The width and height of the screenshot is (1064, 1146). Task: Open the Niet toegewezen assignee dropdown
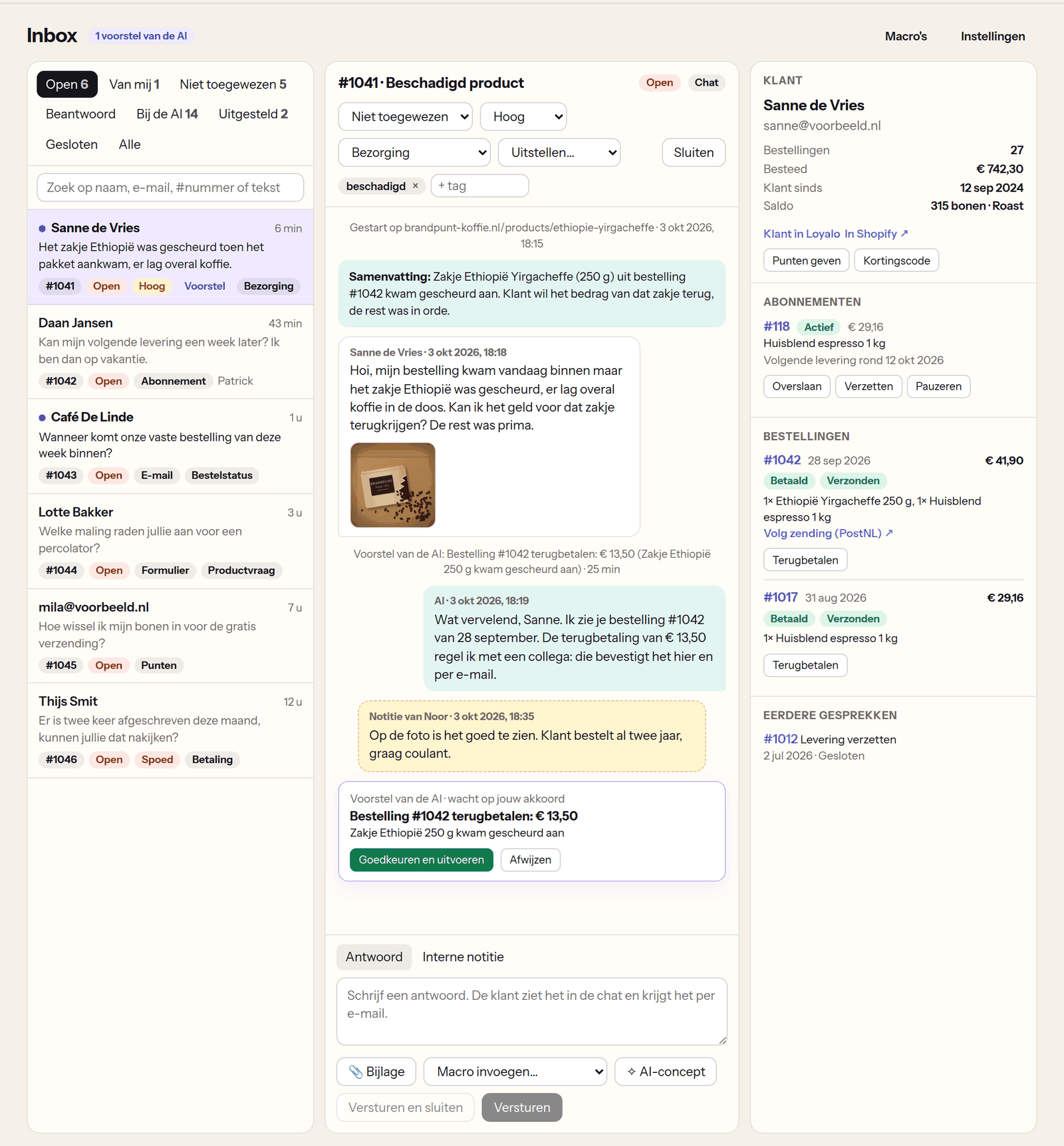(x=406, y=117)
